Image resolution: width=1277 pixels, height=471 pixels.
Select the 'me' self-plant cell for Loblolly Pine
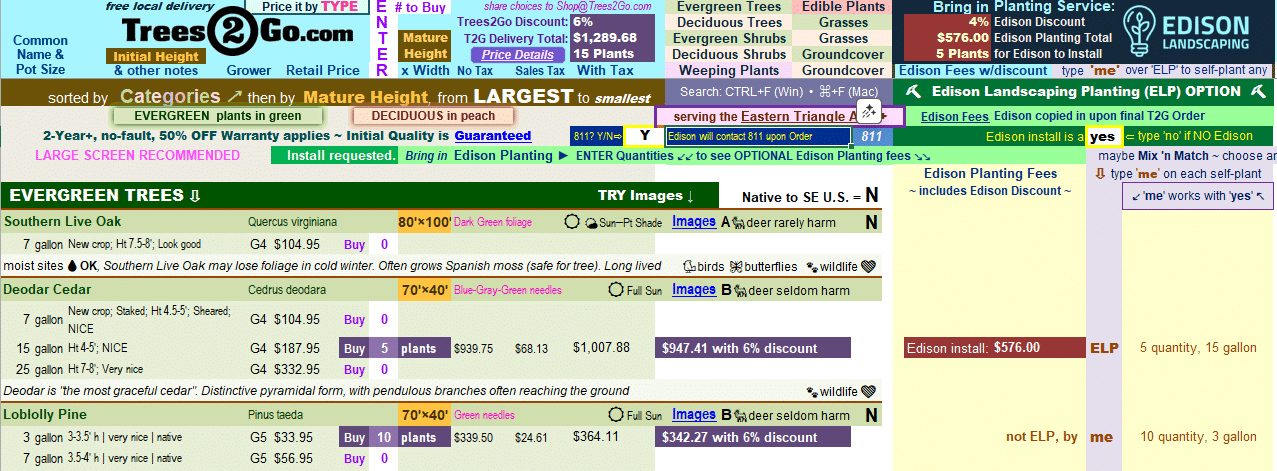coord(1101,437)
